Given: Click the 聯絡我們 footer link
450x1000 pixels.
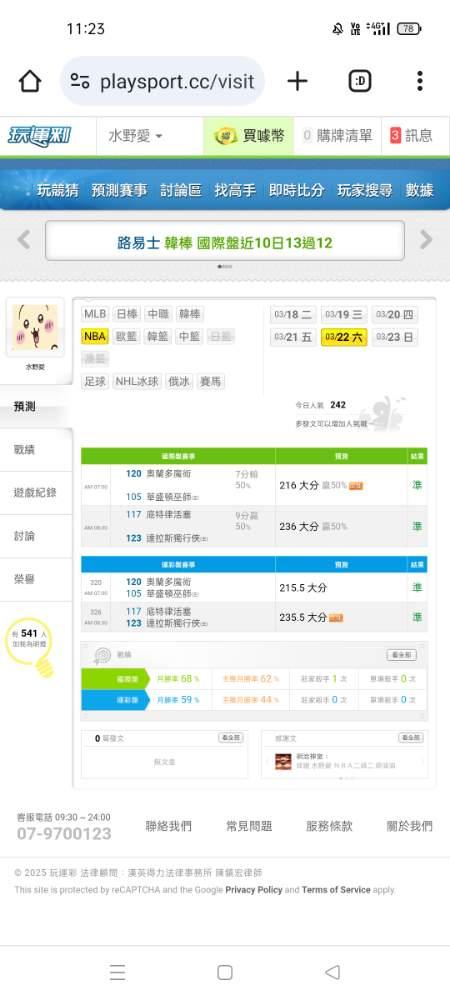Looking at the screenshot, I should pos(168,826).
